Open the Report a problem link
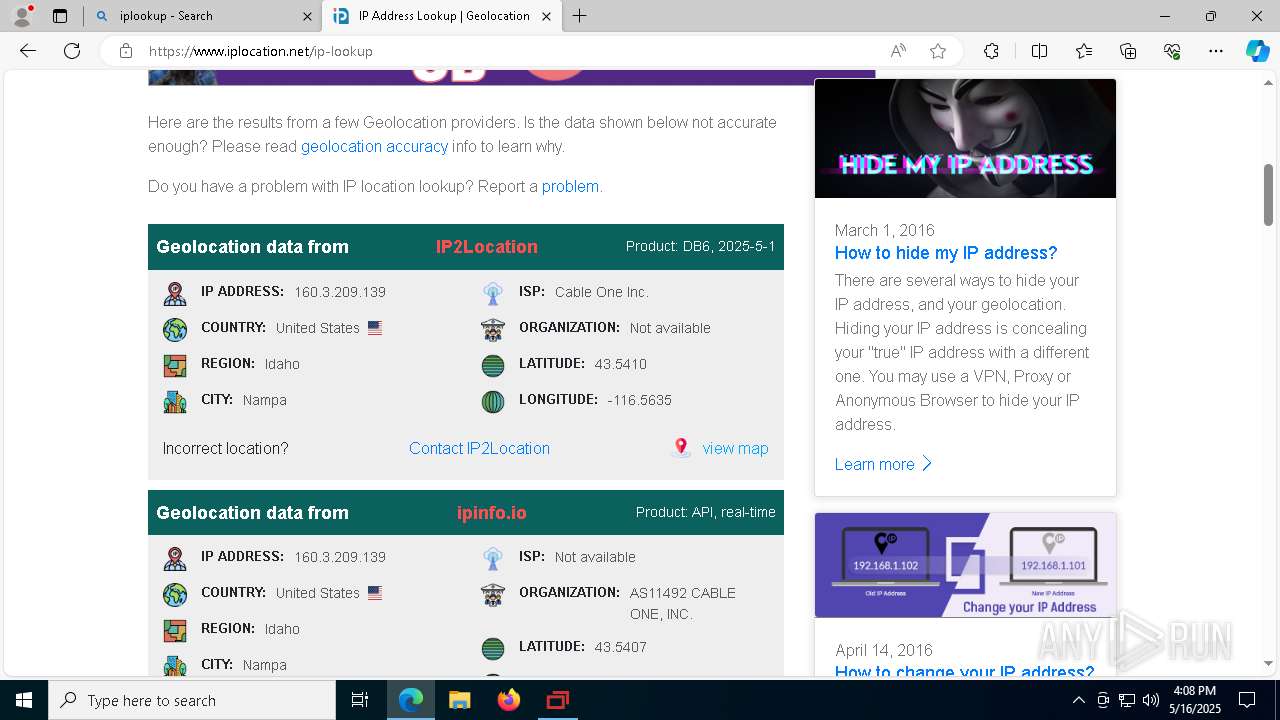Screen dimensions: 1280x720 pos(570,186)
